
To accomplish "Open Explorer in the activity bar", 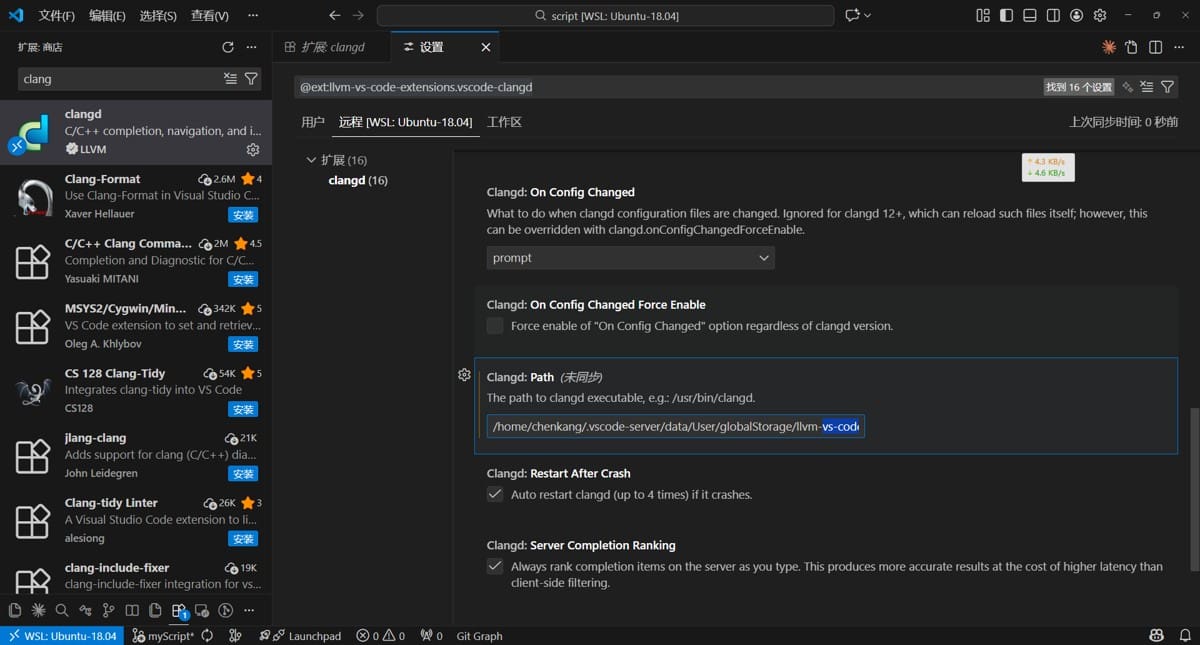I will 15,610.
